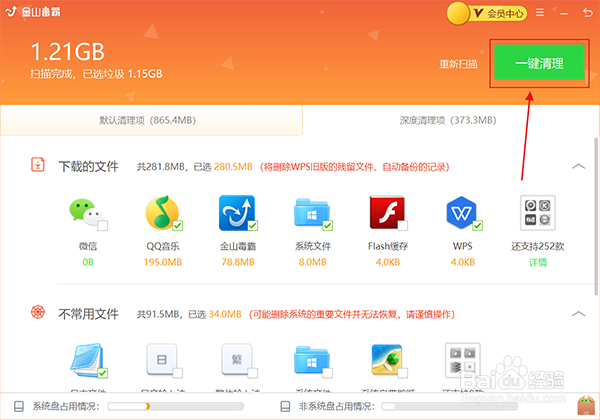The image size is (600, 420).
Task: Click the 日 input method icon
Action: tap(161, 360)
